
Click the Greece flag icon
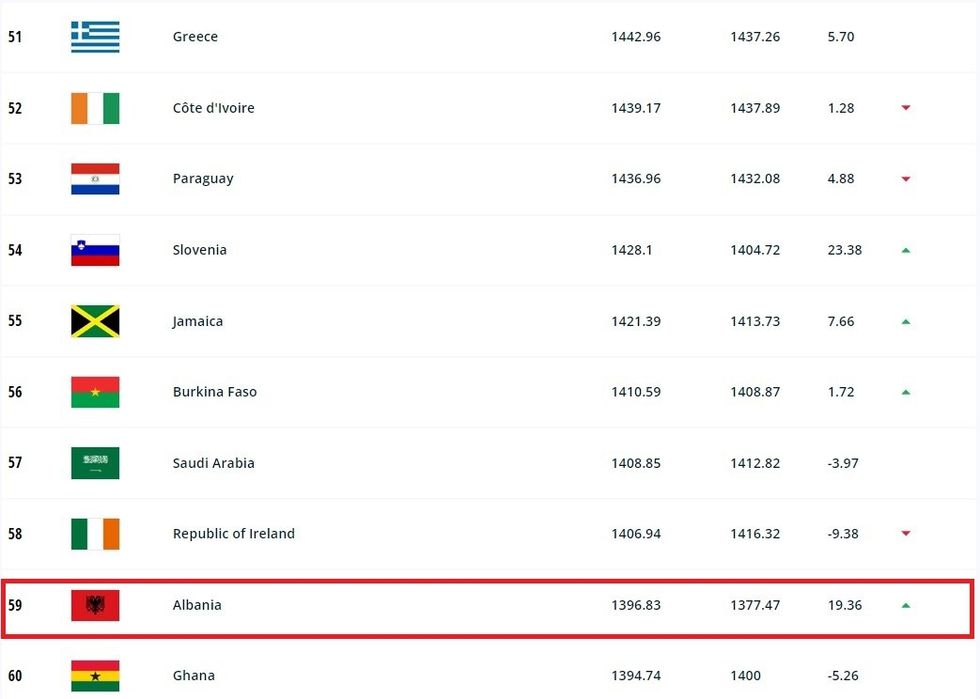pyautogui.click(x=95, y=37)
